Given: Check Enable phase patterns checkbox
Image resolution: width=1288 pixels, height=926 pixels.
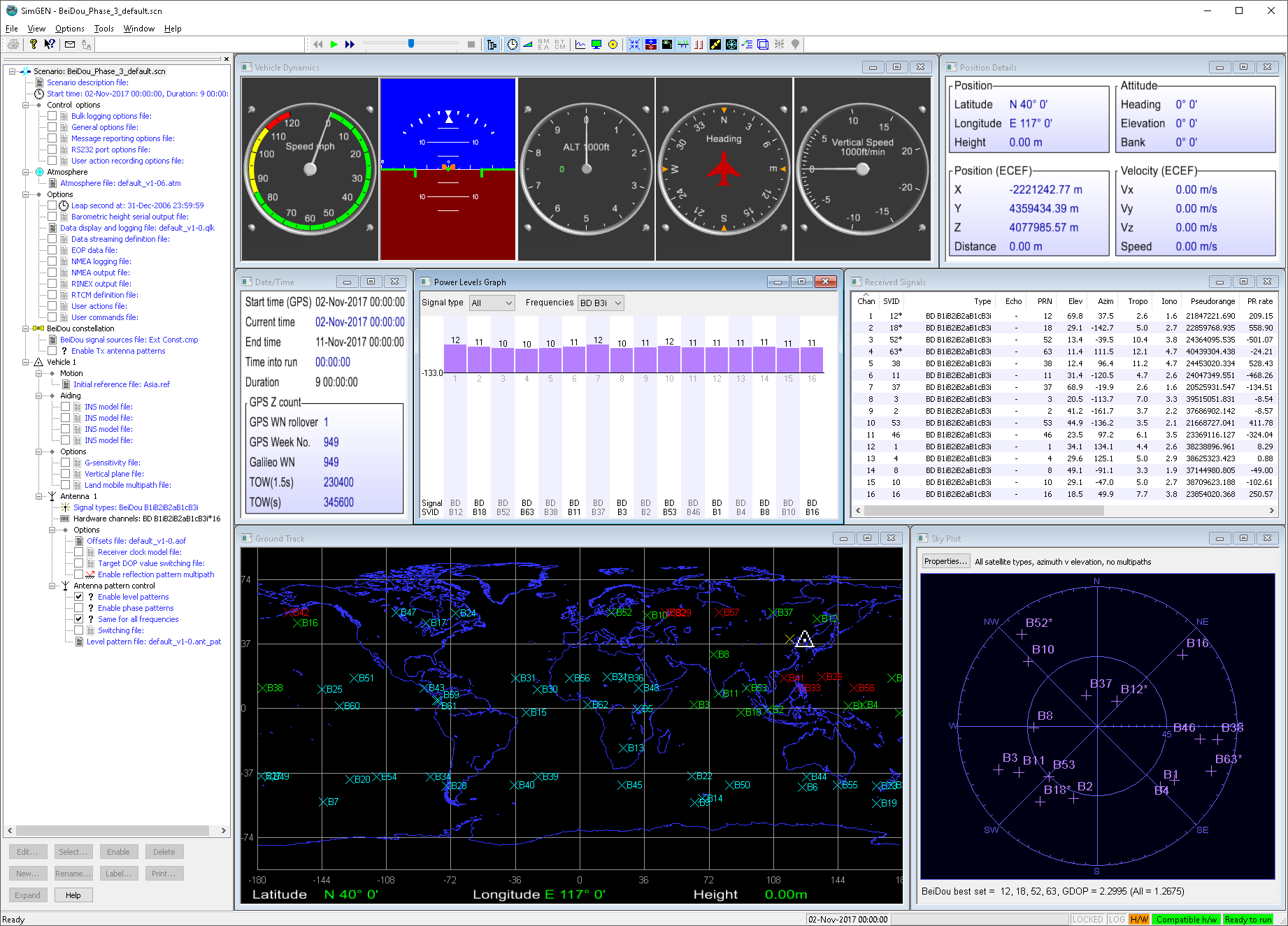Looking at the screenshot, I should (79, 608).
